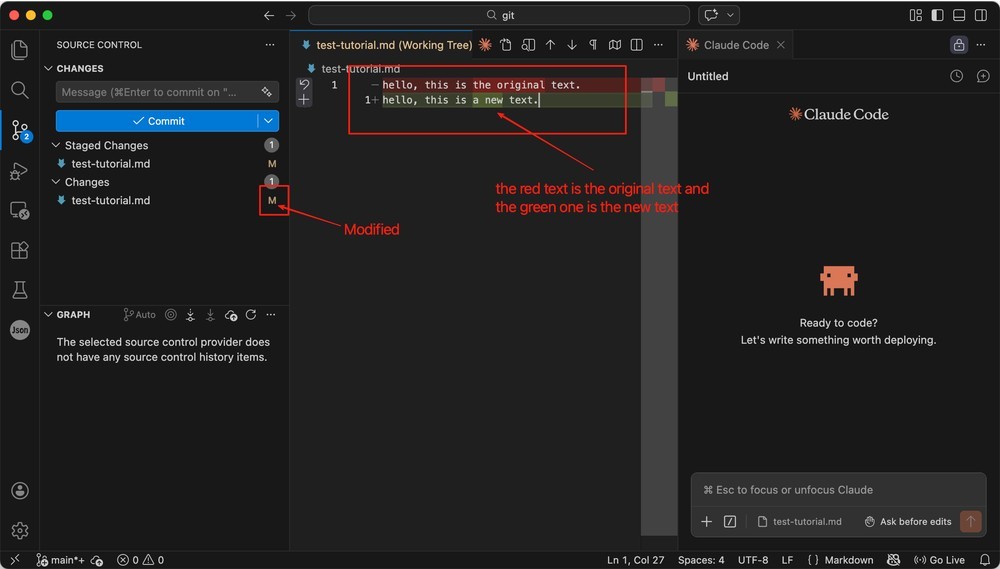Click the Go to Current History Item target icon

tap(170, 314)
